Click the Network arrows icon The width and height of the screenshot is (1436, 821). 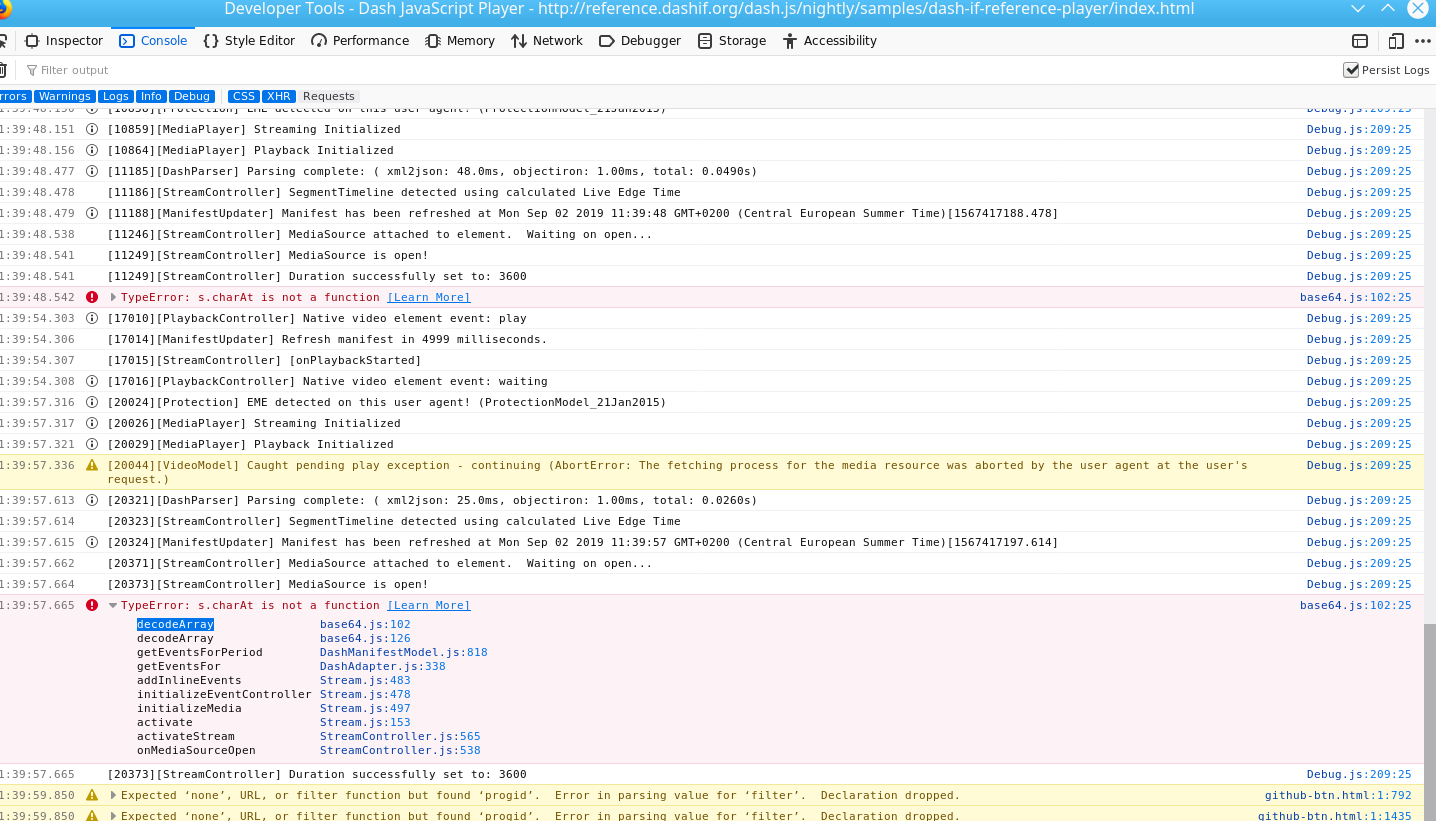click(519, 41)
